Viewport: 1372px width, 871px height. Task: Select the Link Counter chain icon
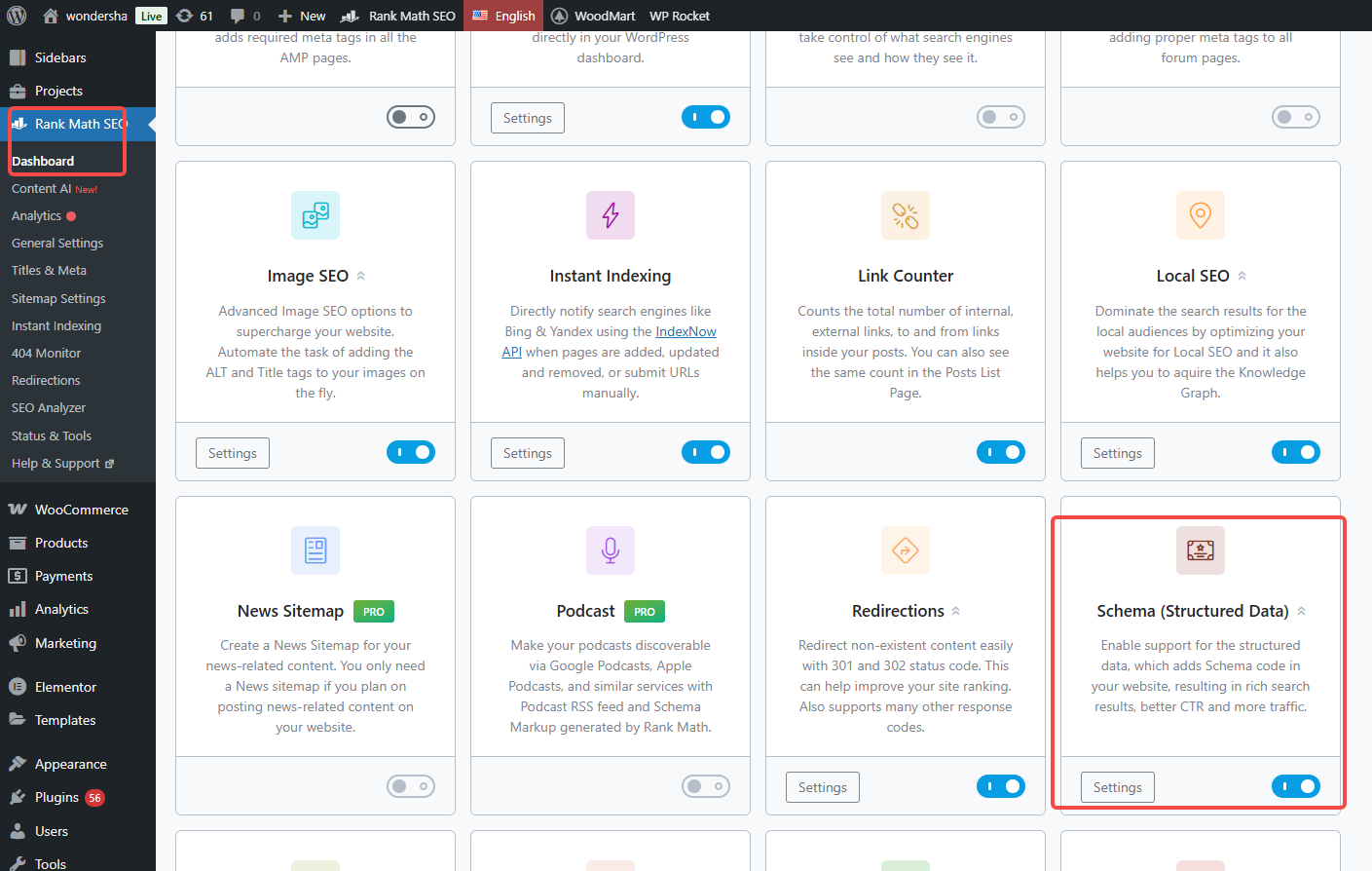tap(905, 215)
